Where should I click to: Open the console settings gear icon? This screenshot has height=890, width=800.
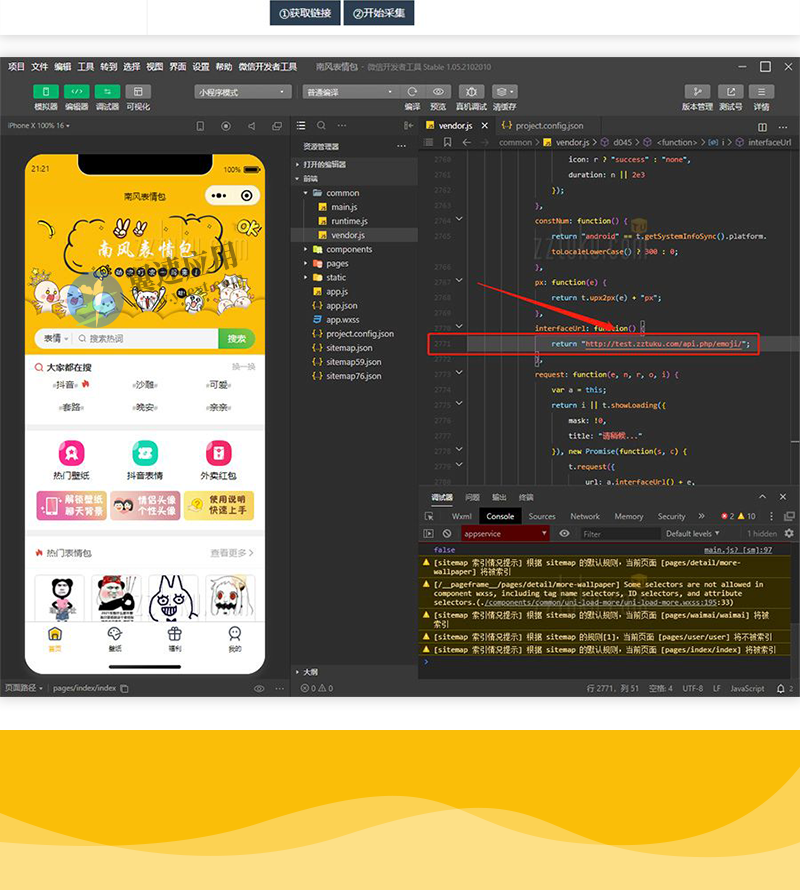pyautogui.click(x=788, y=534)
